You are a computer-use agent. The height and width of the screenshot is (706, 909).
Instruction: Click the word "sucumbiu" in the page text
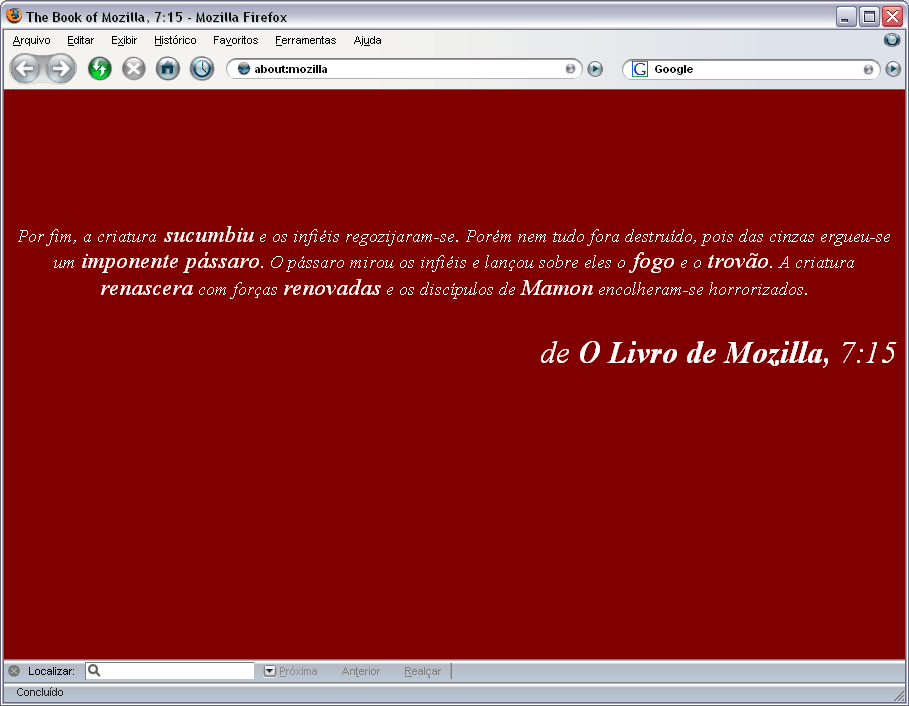pos(209,235)
